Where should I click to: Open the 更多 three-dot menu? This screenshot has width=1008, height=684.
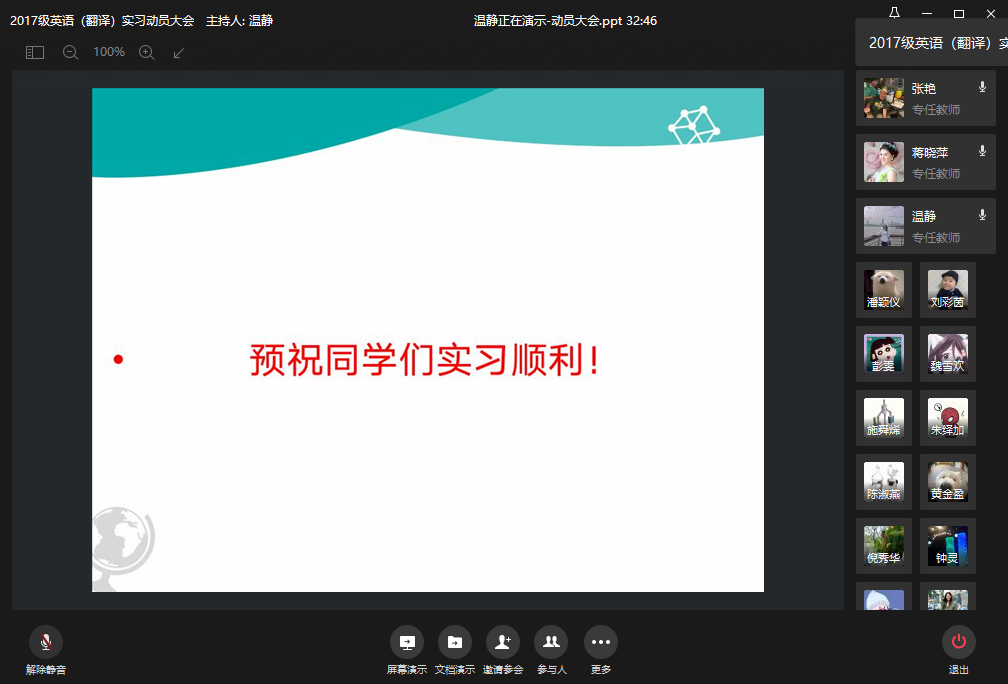click(x=601, y=642)
